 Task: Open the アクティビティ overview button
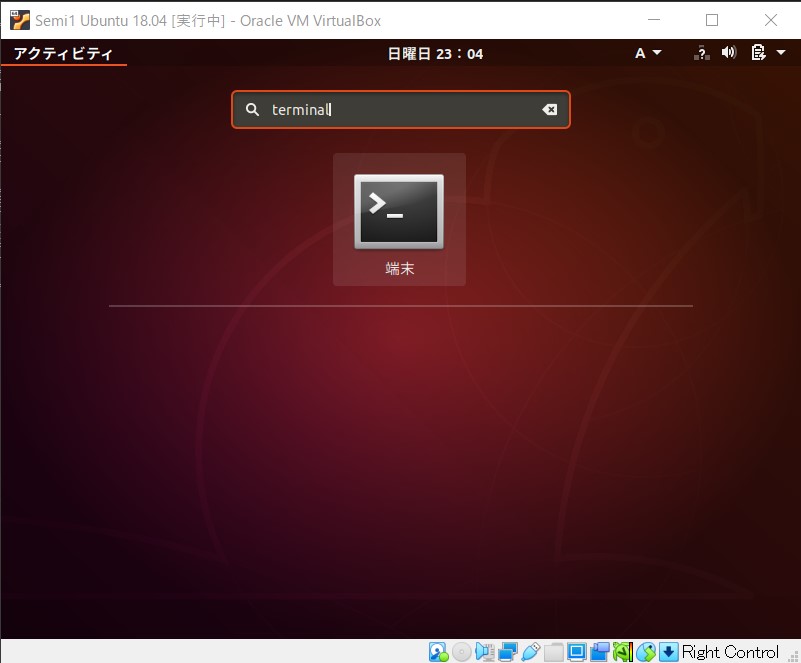point(63,53)
